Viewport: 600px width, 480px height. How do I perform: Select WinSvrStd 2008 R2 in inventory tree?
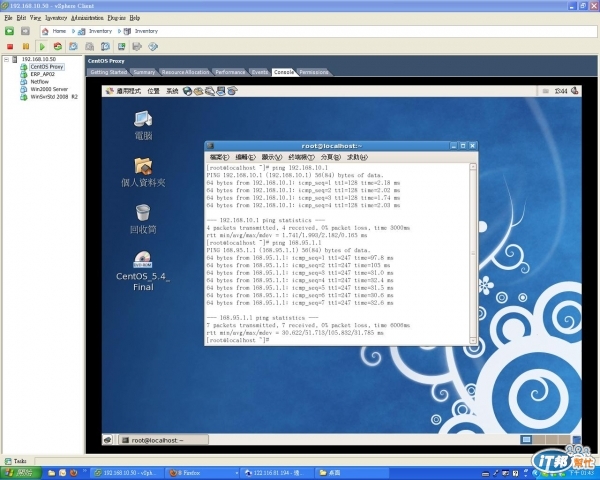pyautogui.click(x=54, y=97)
